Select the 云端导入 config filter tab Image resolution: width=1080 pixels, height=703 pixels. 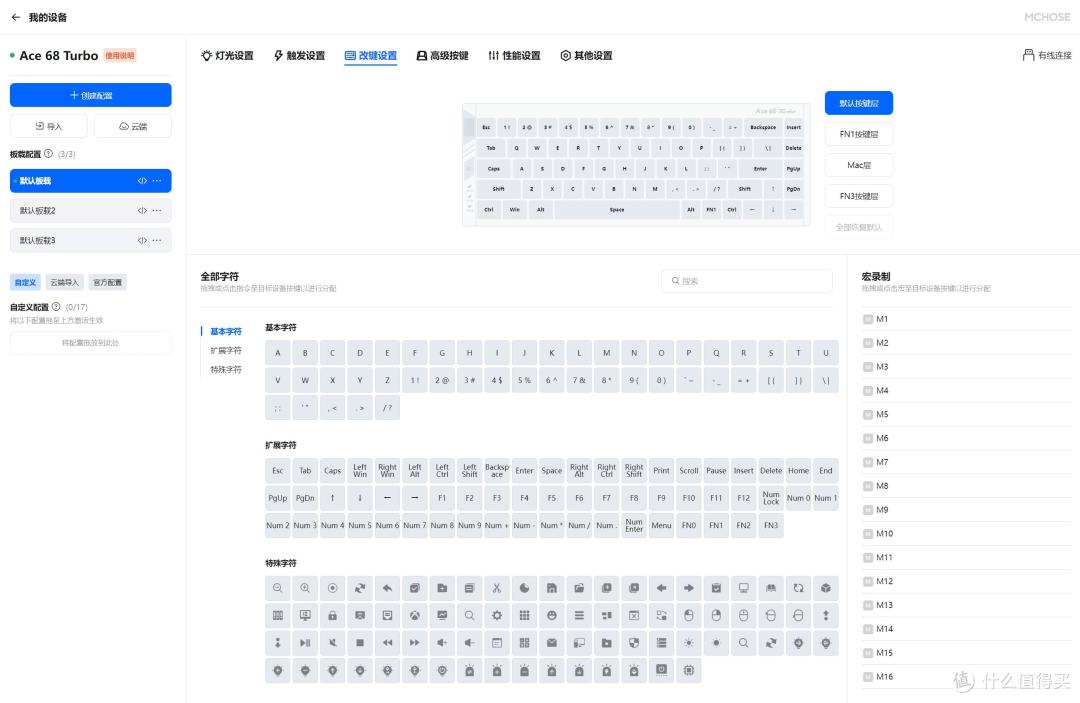tap(64, 282)
